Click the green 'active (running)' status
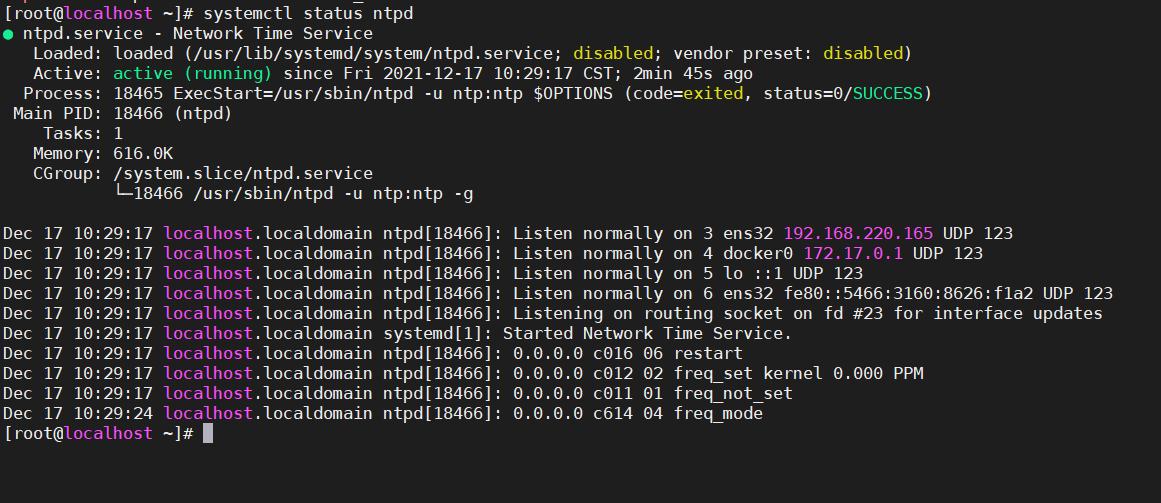Image resolution: width=1161 pixels, height=503 pixels. click(x=193, y=73)
